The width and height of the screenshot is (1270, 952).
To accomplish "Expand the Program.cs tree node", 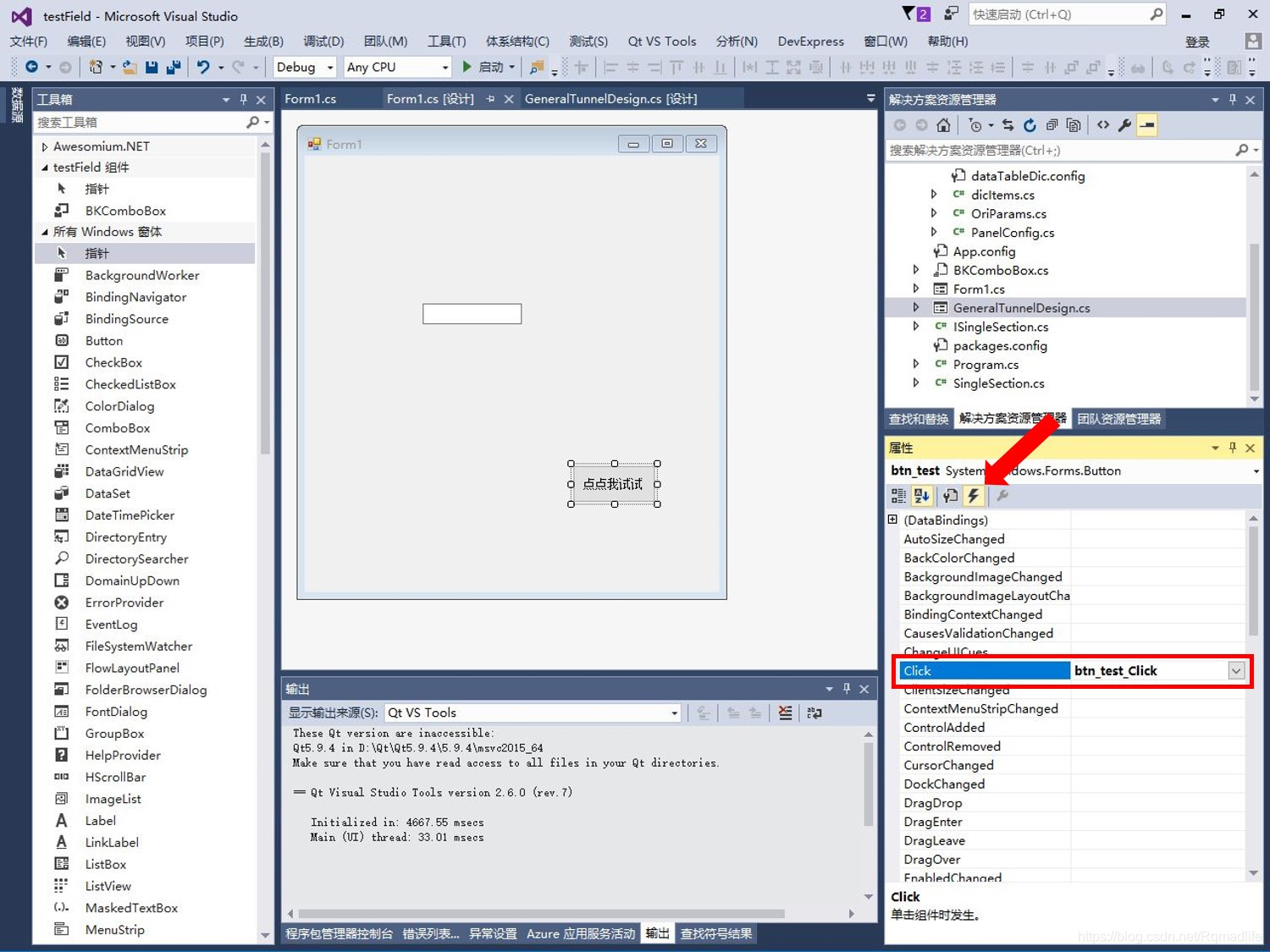I will point(916,364).
